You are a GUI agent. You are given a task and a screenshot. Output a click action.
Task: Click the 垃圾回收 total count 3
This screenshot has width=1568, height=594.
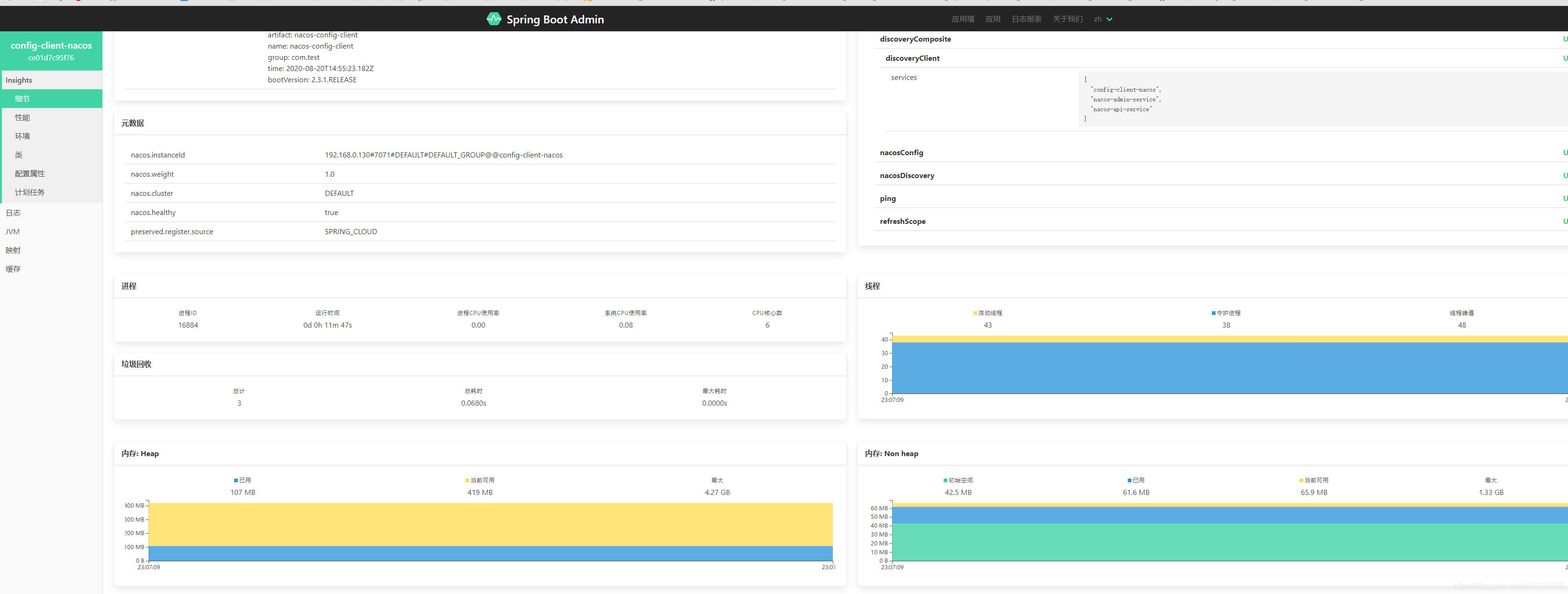(239, 403)
